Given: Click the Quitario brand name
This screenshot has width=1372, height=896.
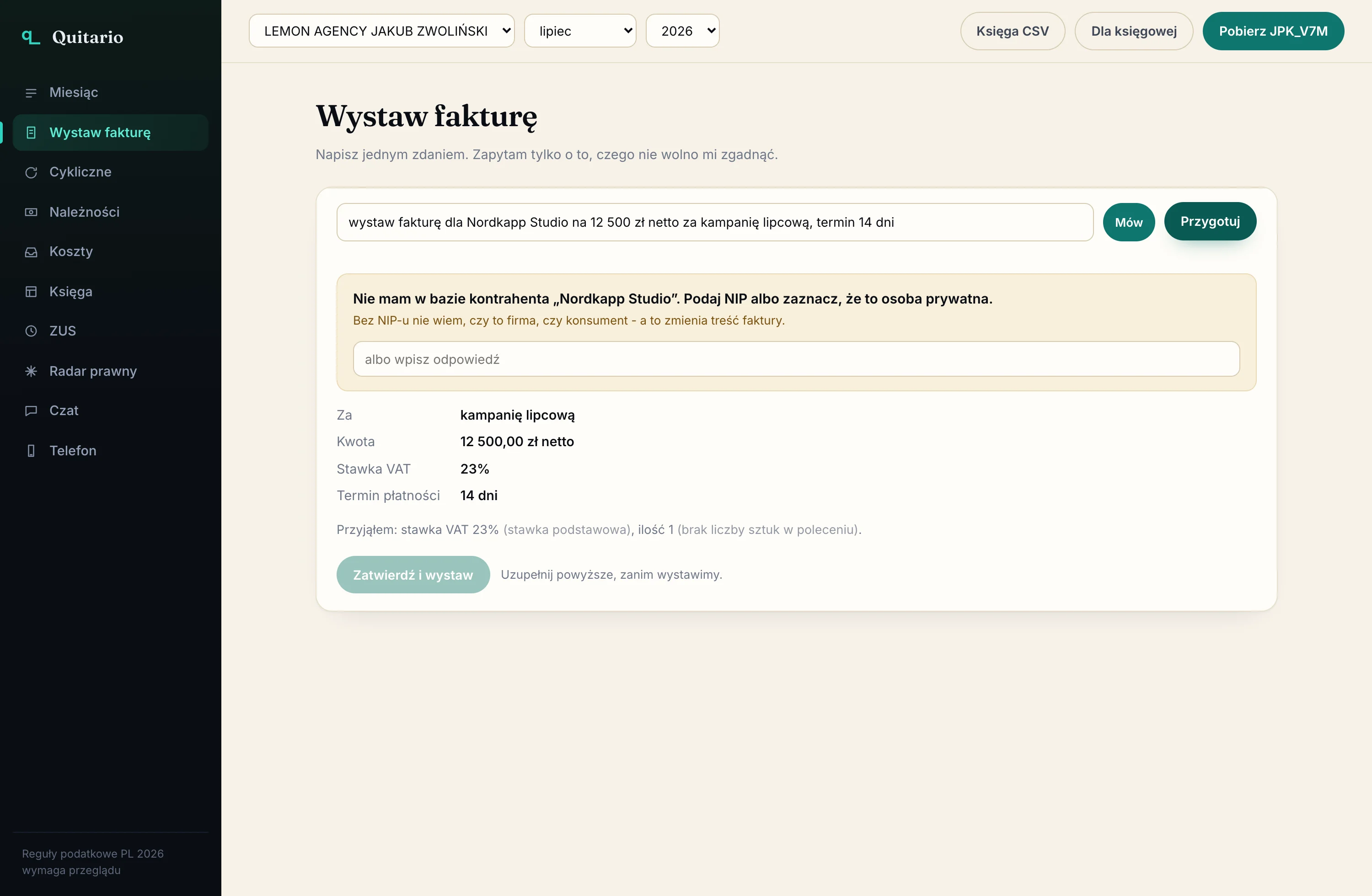Looking at the screenshot, I should pyautogui.click(x=88, y=37).
